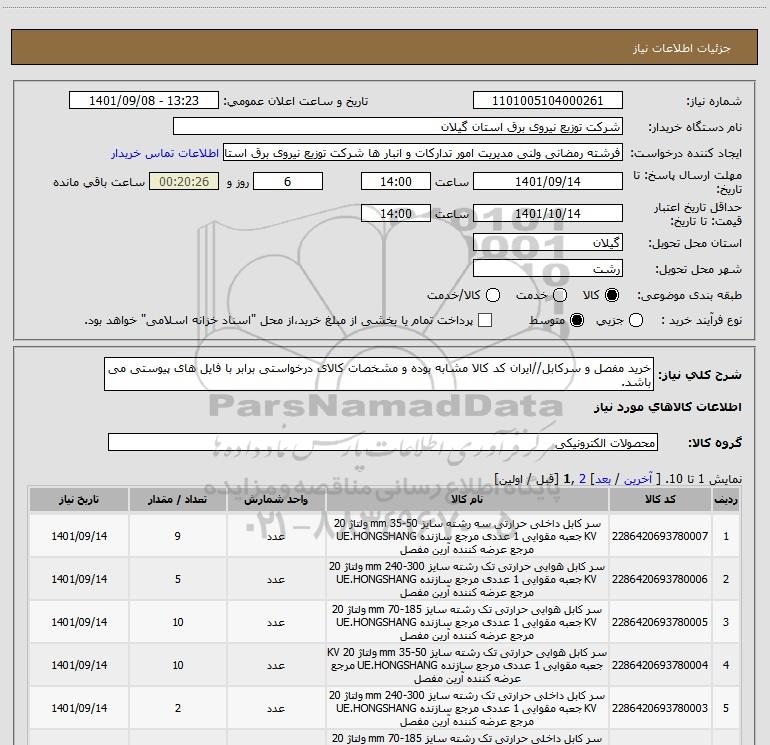The width and height of the screenshot is (770, 745).
Task: Click the کد کالا column header
Action: (660, 499)
